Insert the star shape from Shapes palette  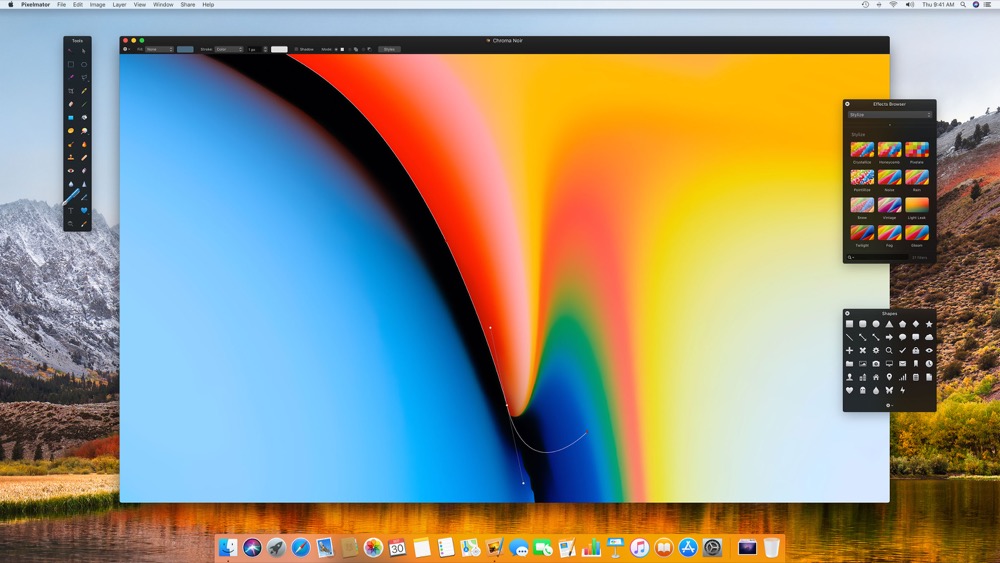pyautogui.click(x=929, y=324)
